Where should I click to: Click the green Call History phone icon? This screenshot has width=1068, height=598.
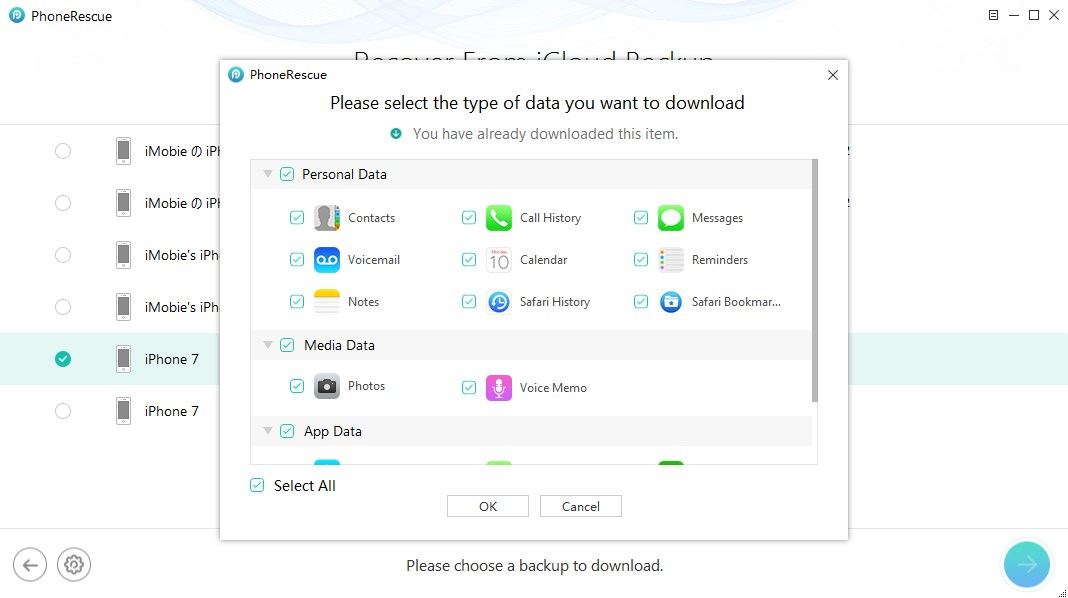(x=499, y=218)
